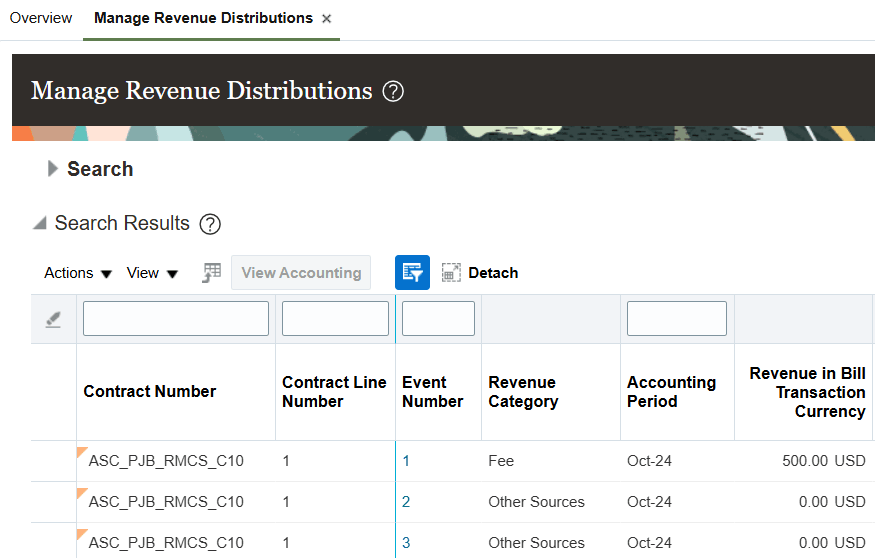Switch to the Overview tab
The width and height of the screenshot is (875, 558).
point(41,18)
